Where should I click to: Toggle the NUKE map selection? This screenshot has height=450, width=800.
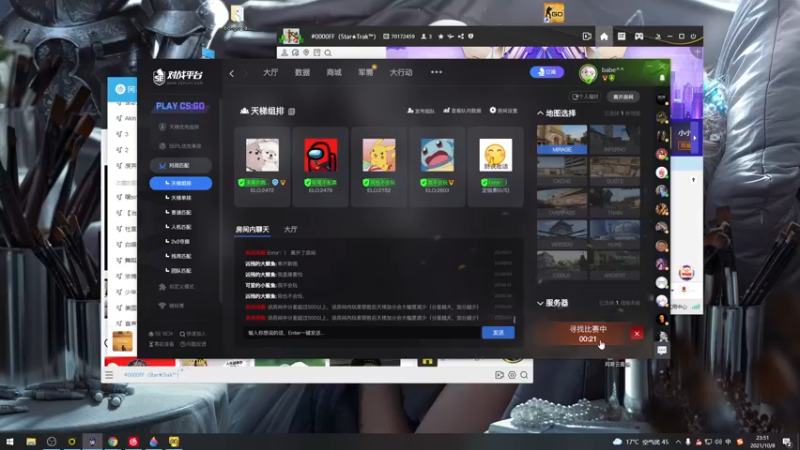pos(615,234)
